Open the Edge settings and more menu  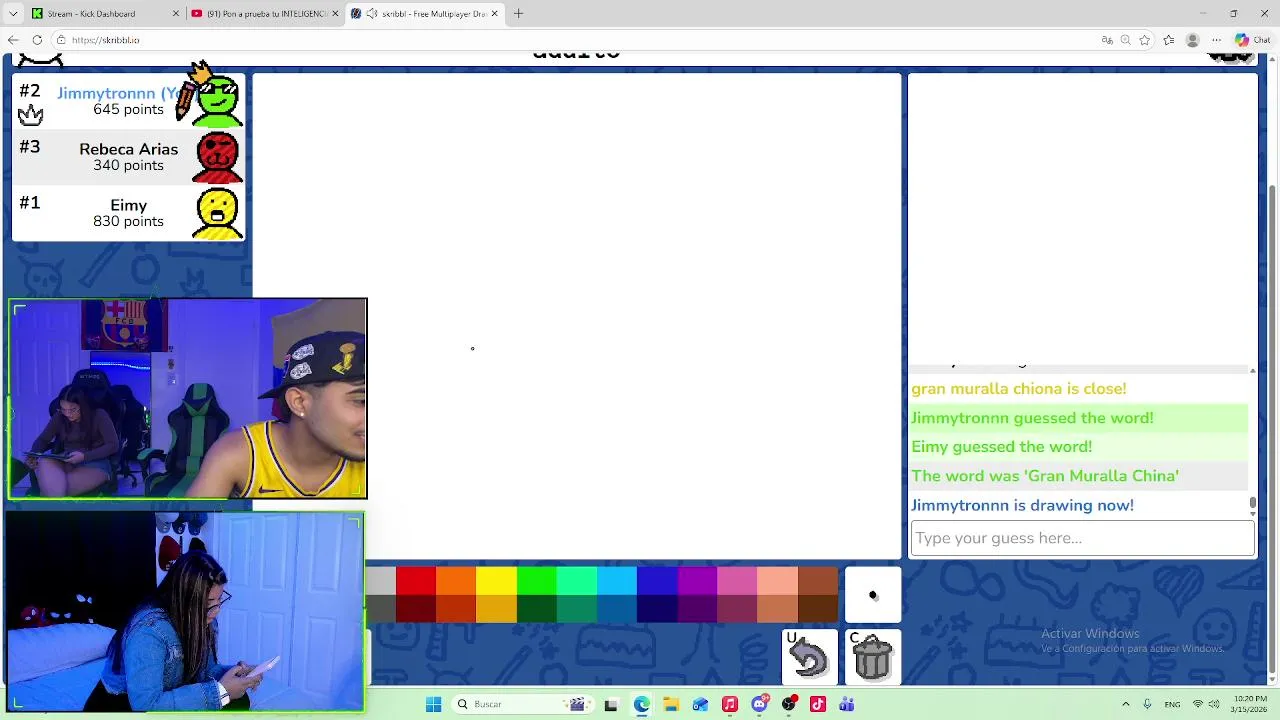click(1216, 40)
